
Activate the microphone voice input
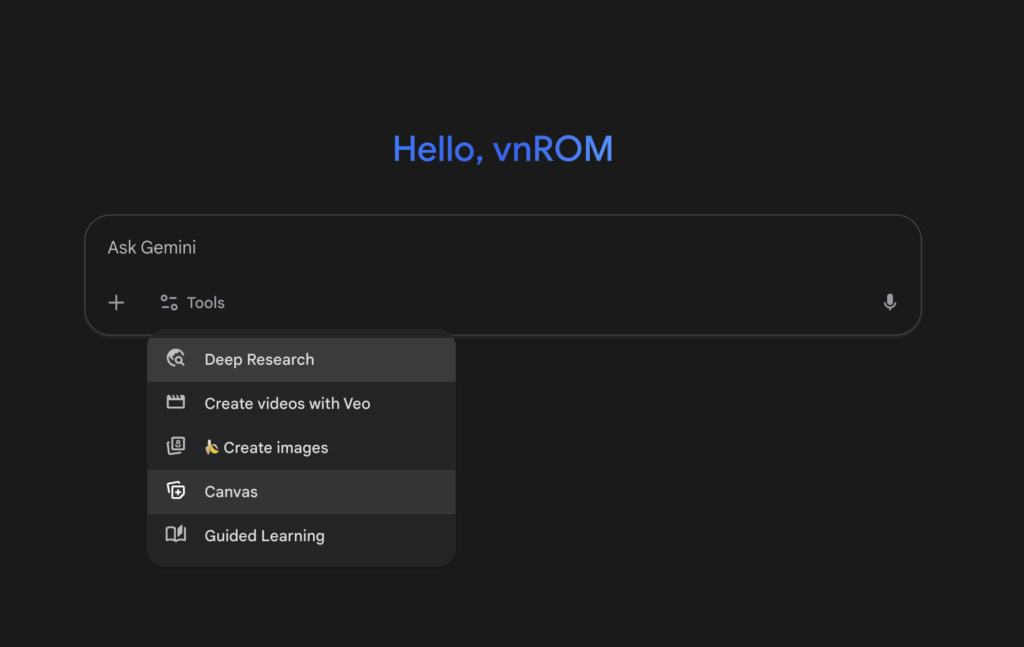pyautogui.click(x=889, y=302)
